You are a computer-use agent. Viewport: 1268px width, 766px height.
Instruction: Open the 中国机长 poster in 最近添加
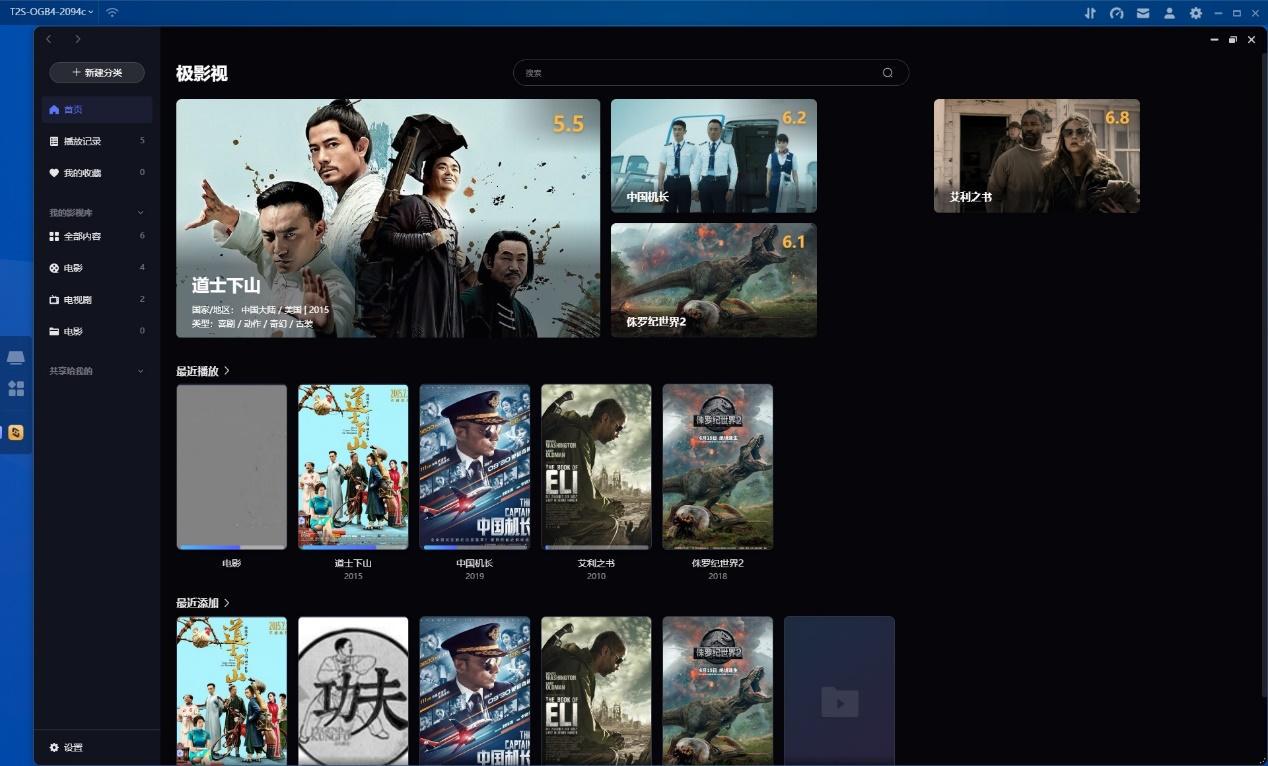(x=475, y=691)
